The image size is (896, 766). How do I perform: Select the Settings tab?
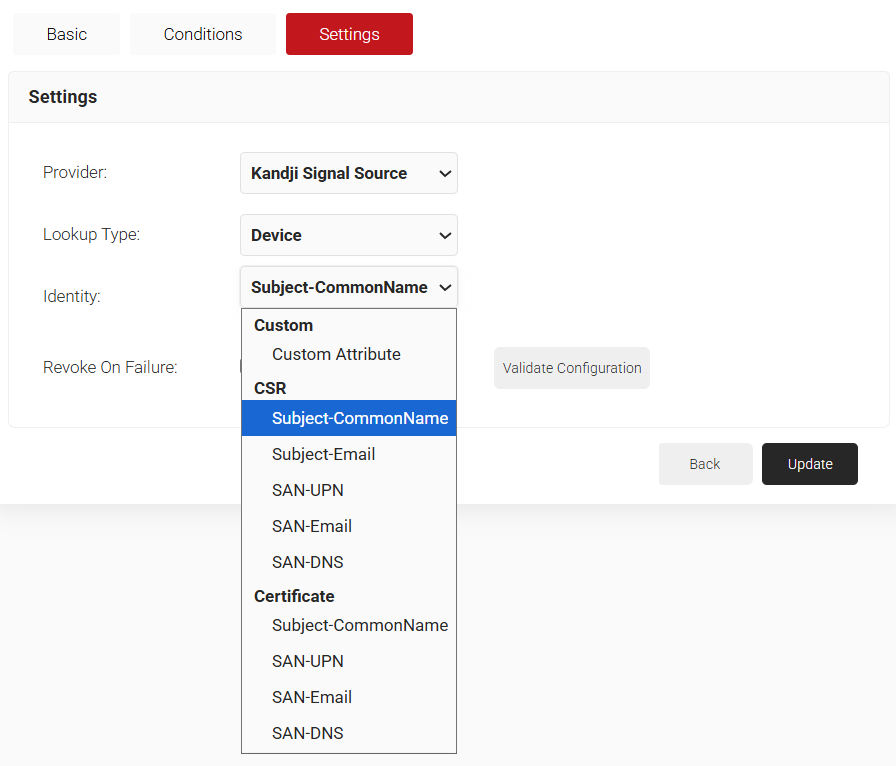[349, 34]
